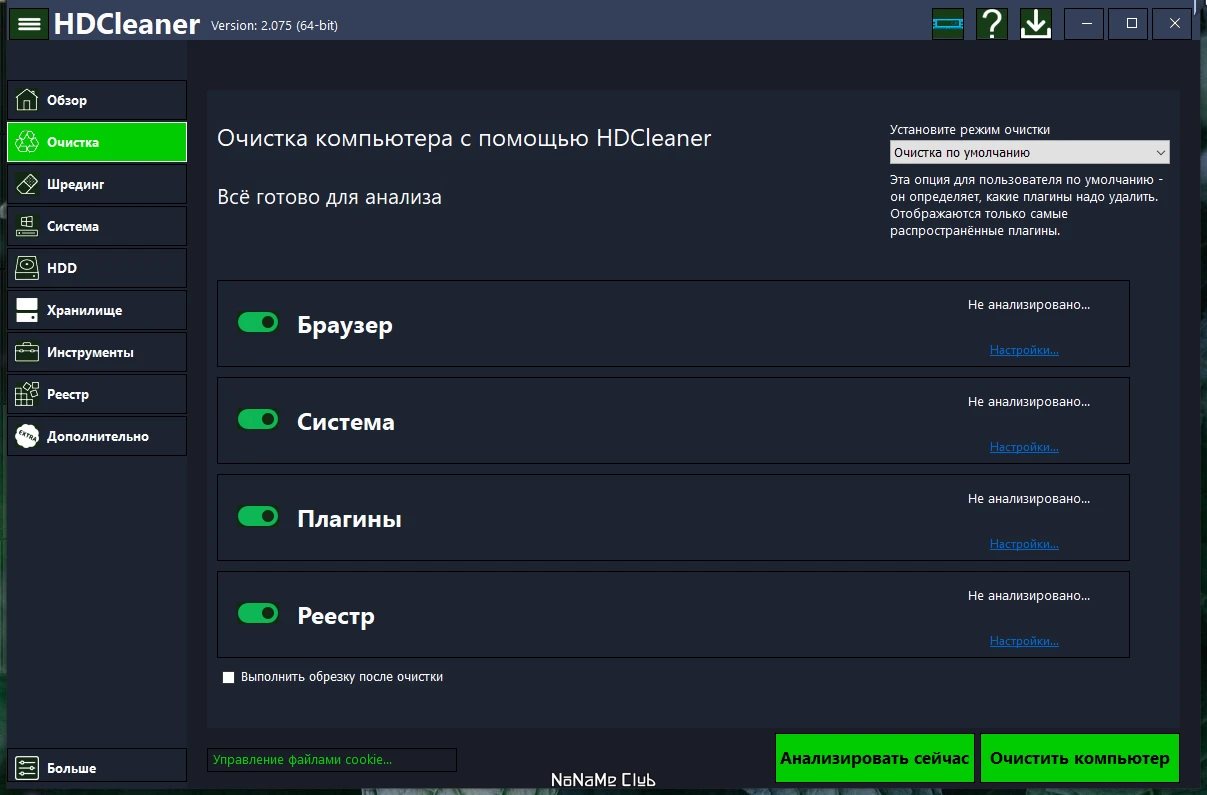
Task: Click the HDCleaner title text
Action: click(127, 24)
